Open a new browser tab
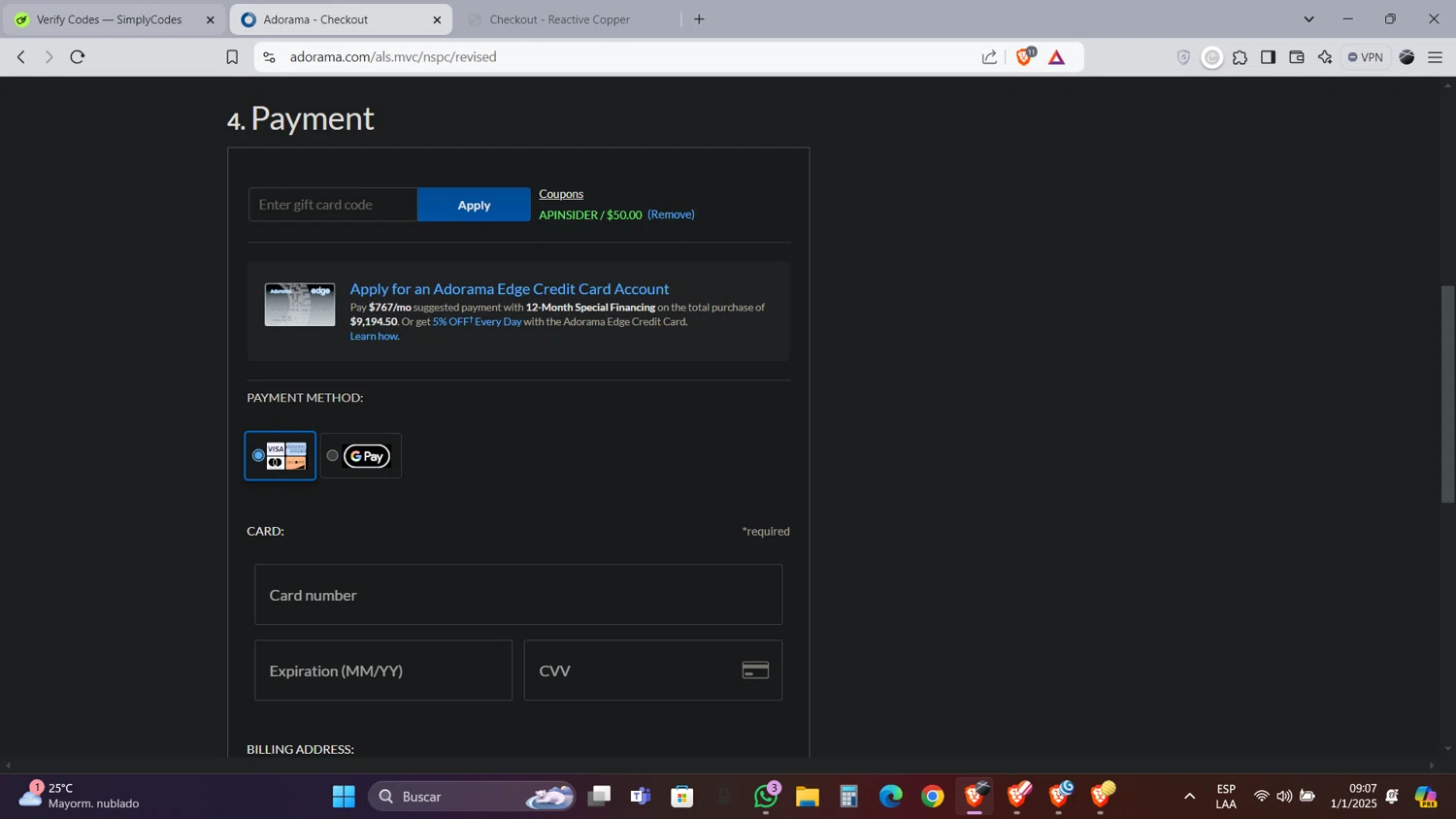Viewport: 1456px width, 819px height. pos(699,19)
